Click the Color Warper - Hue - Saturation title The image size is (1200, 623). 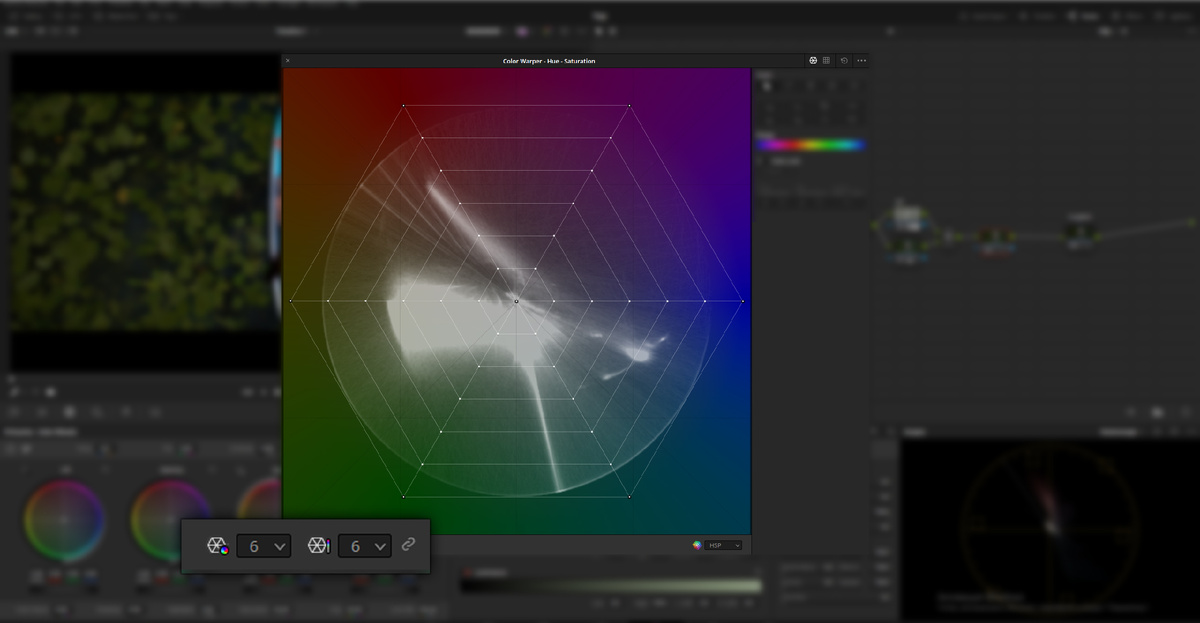tap(549, 61)
